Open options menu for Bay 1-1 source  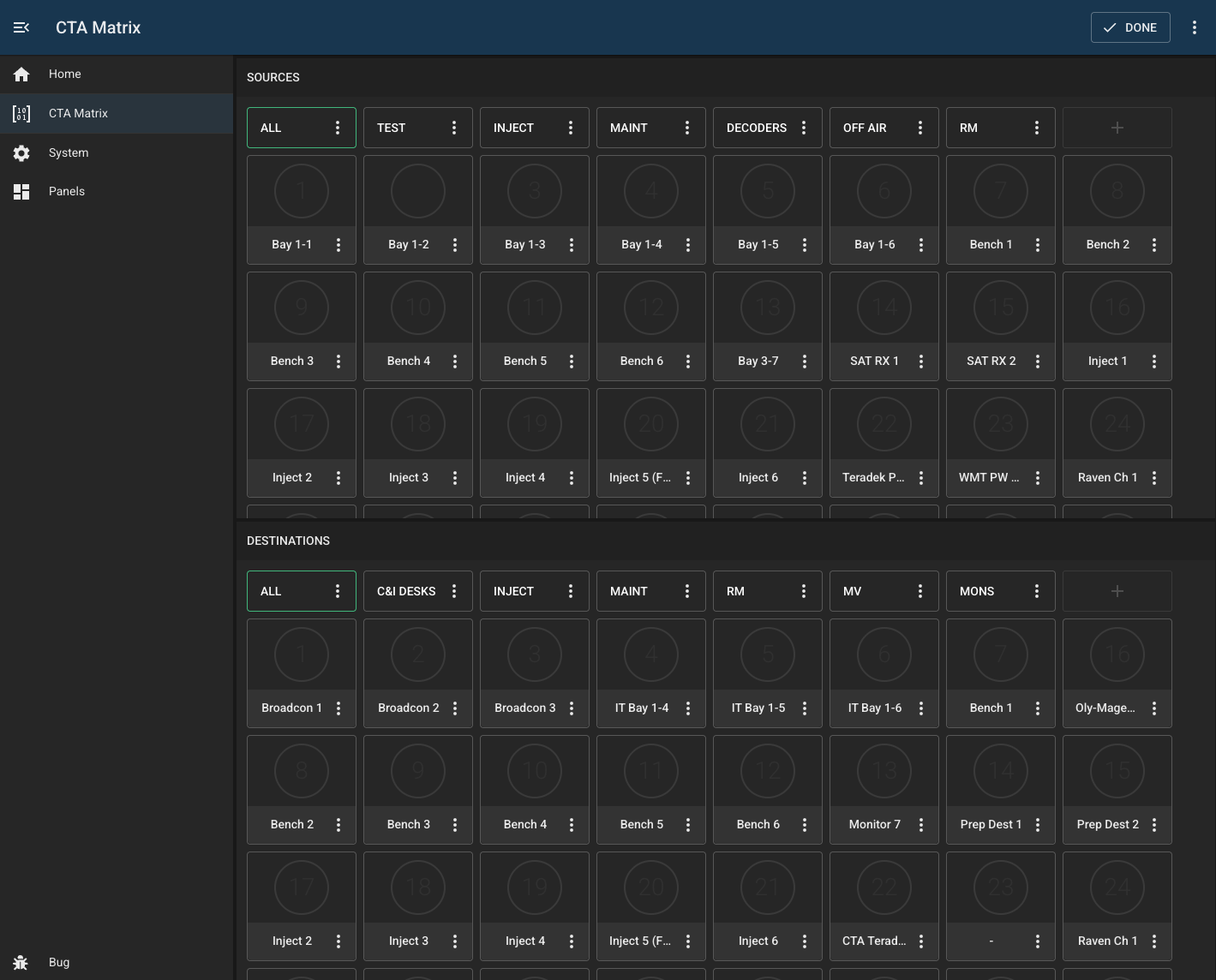click(x=338, y=245)
